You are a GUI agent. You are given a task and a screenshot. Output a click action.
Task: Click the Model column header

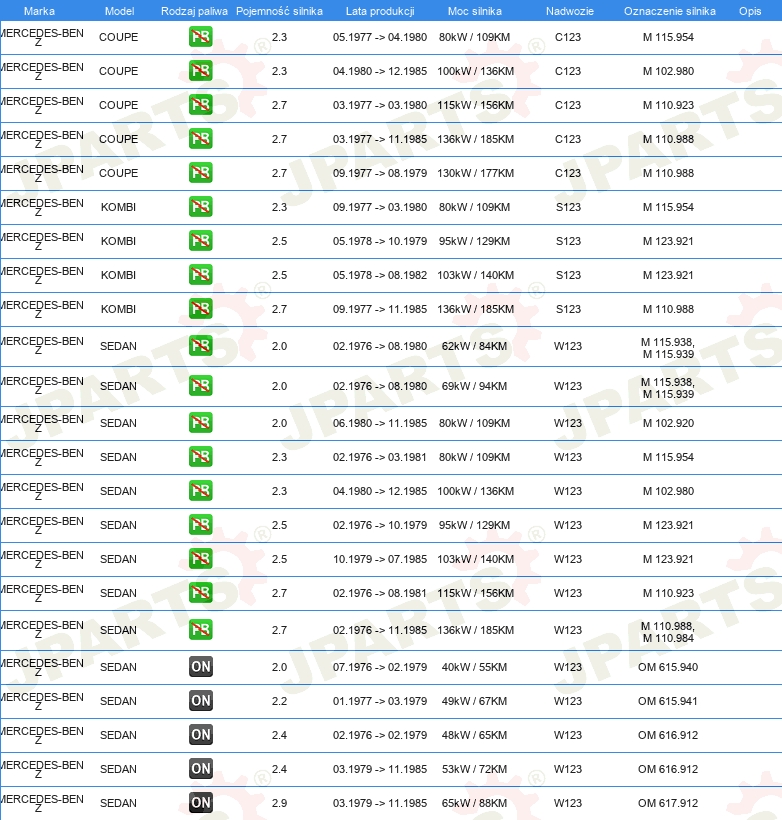point(119,11)
